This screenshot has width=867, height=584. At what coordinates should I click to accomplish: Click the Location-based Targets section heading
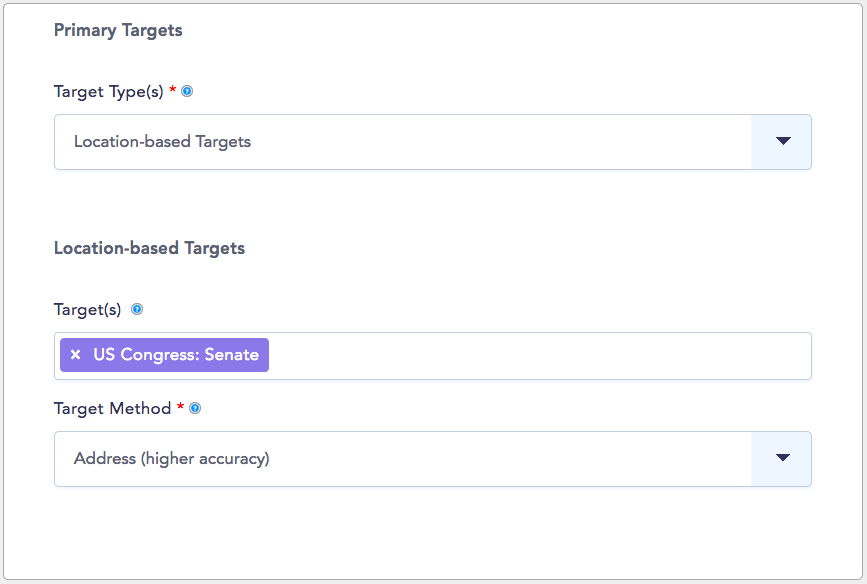click(x=149, y=248)
